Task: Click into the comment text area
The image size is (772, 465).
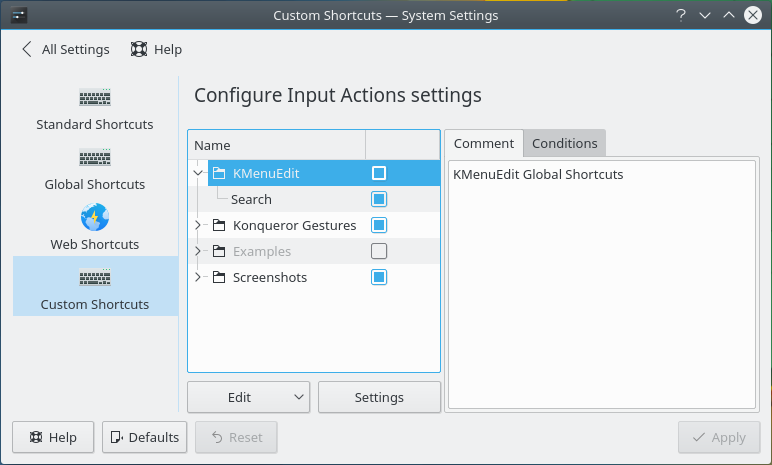Action: pyautogui.click(x=600, y=290)
